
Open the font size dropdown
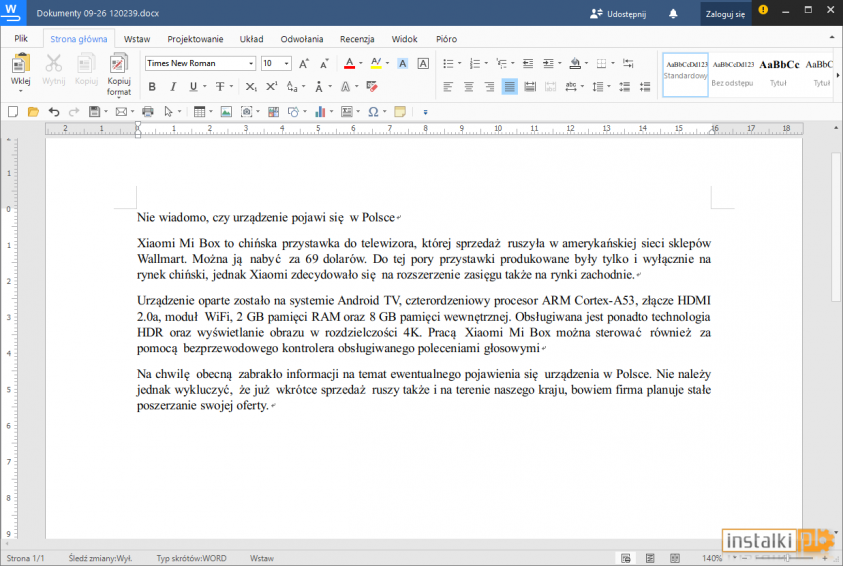pyautogui.click(x=287, y=63)
